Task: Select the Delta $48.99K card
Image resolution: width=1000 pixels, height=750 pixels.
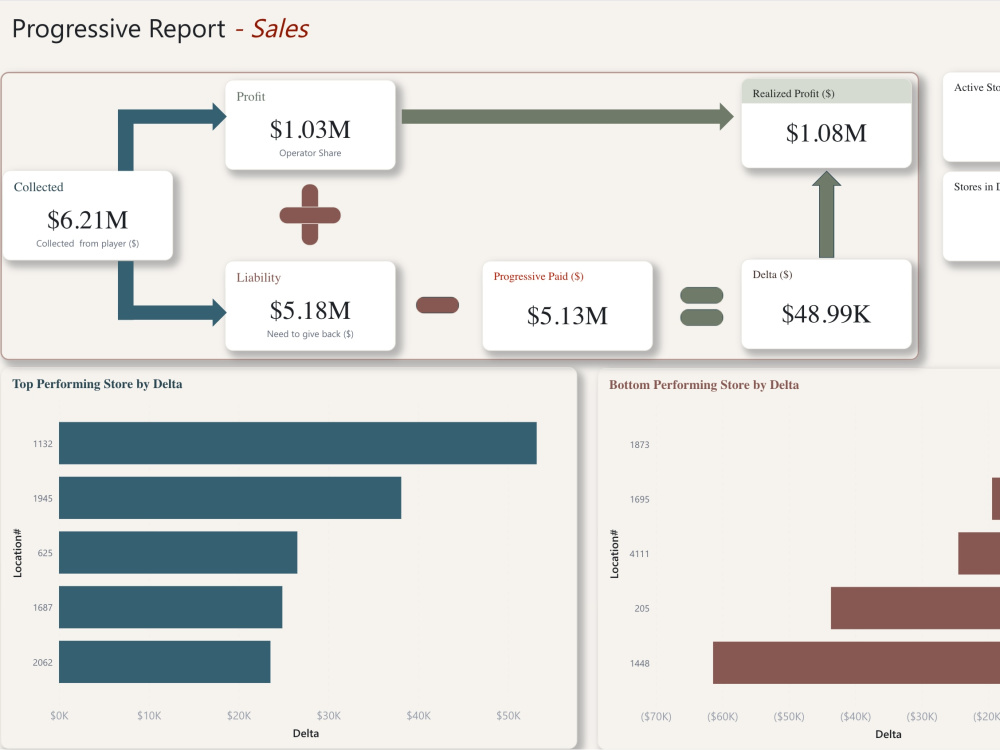Action: [827, 304]
